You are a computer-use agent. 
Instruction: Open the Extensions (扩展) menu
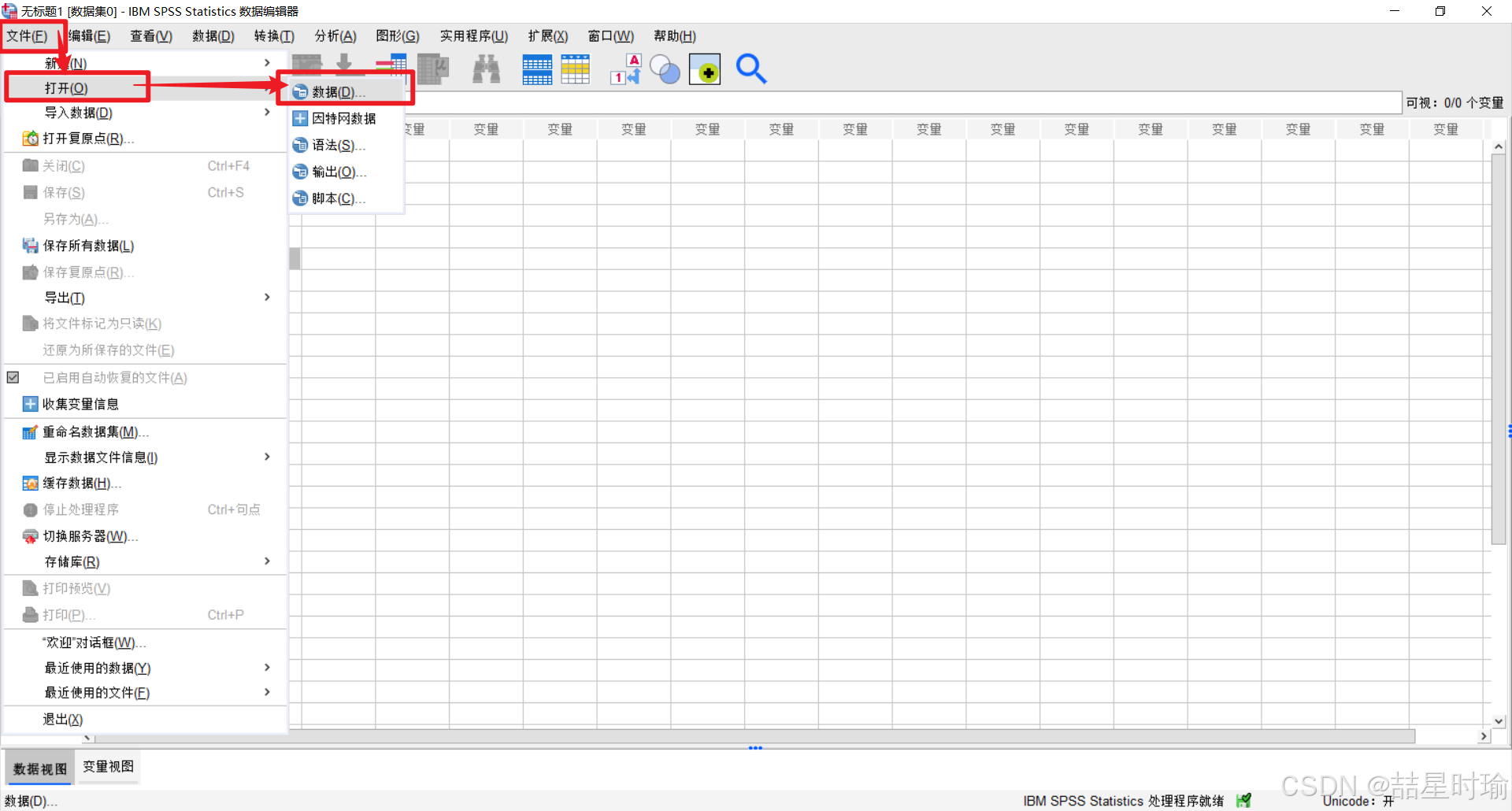point(548,36)
